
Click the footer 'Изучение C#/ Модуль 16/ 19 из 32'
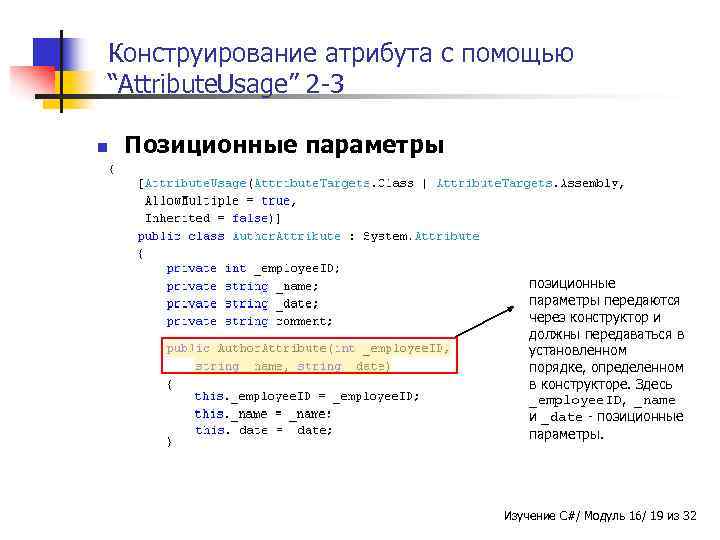coord(600,516)
